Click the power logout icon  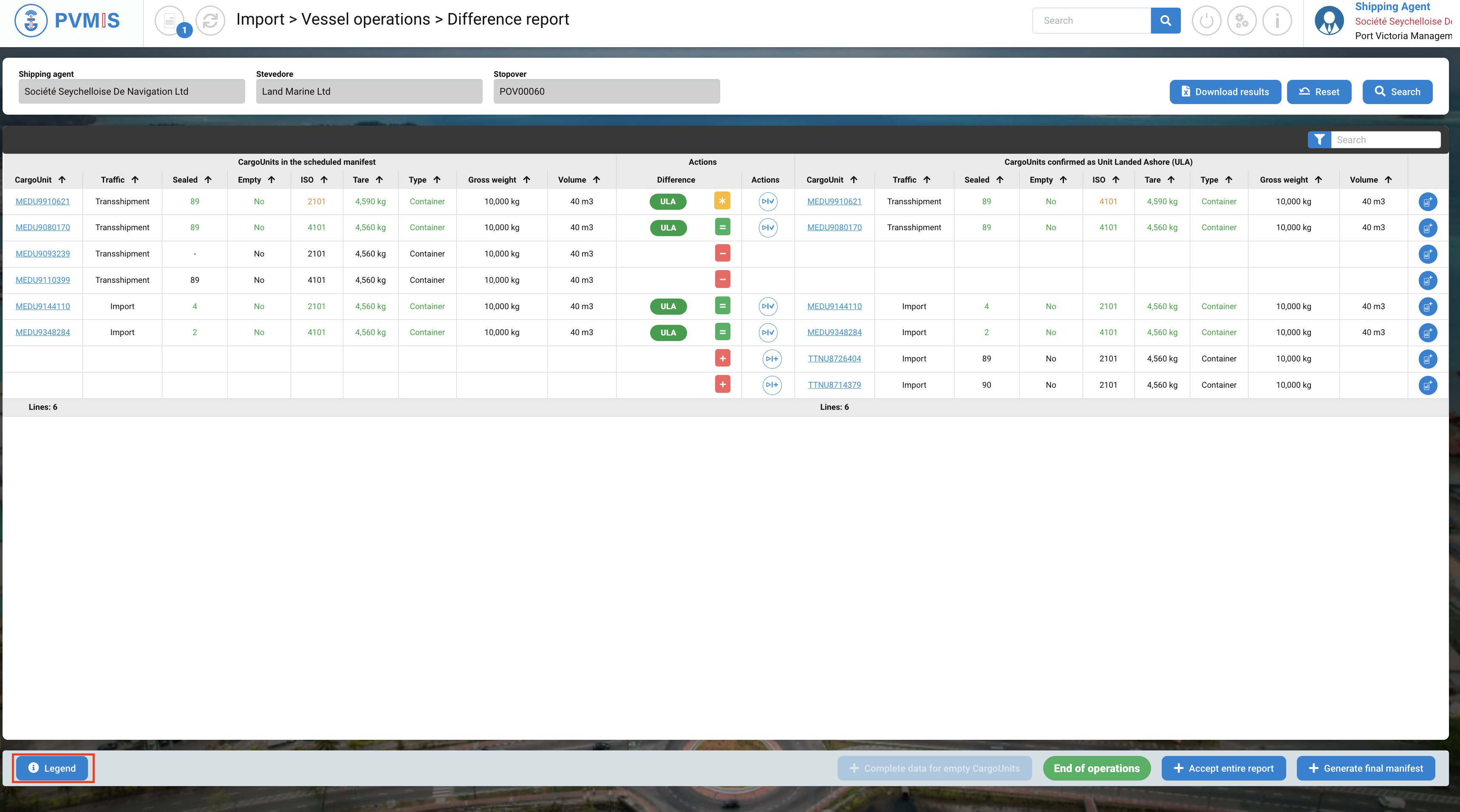1206,21
